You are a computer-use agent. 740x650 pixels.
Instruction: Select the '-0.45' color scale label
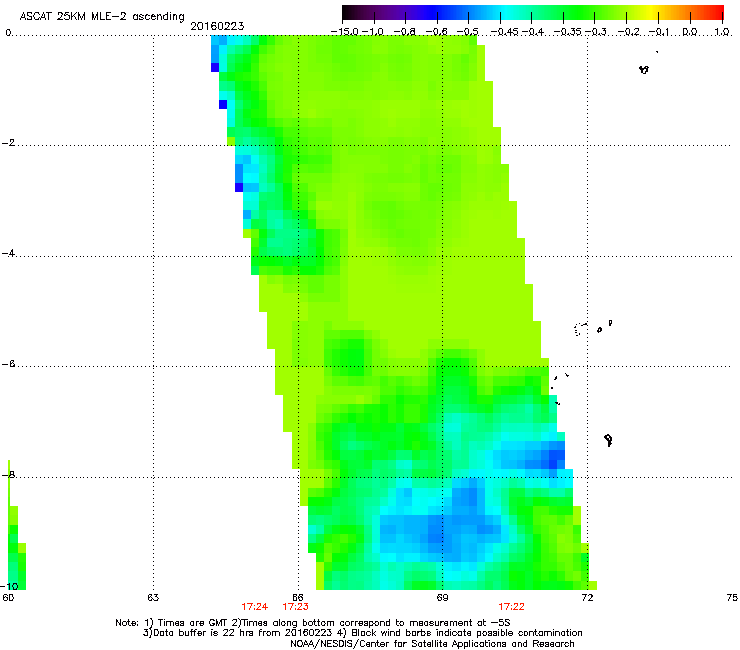(505, 32)
